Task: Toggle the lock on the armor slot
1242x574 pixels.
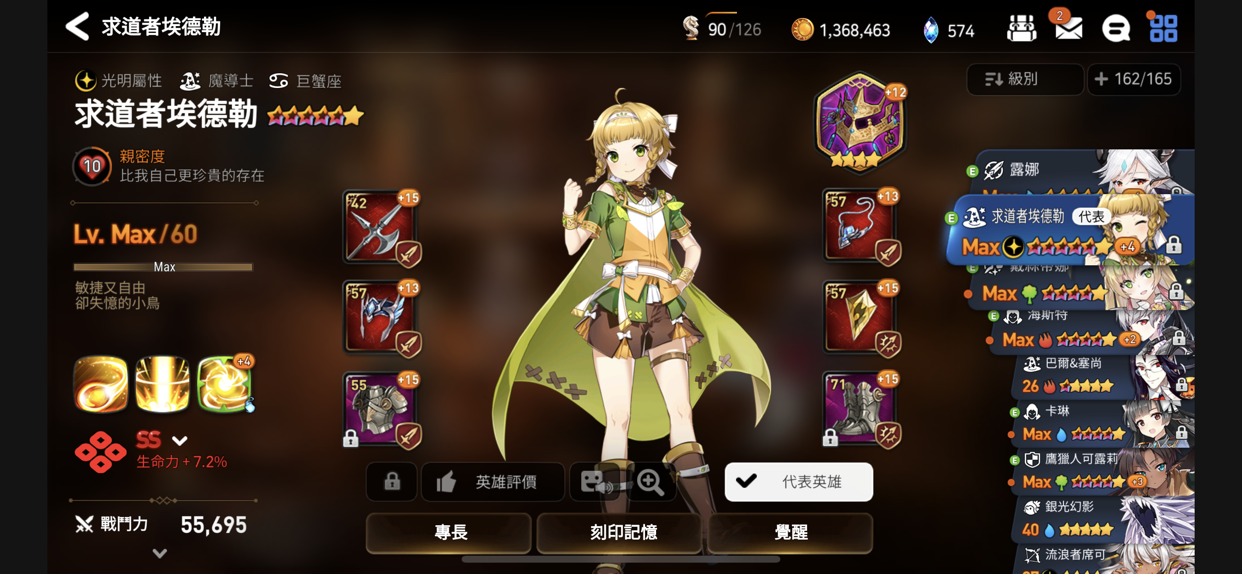Action: 351,438
